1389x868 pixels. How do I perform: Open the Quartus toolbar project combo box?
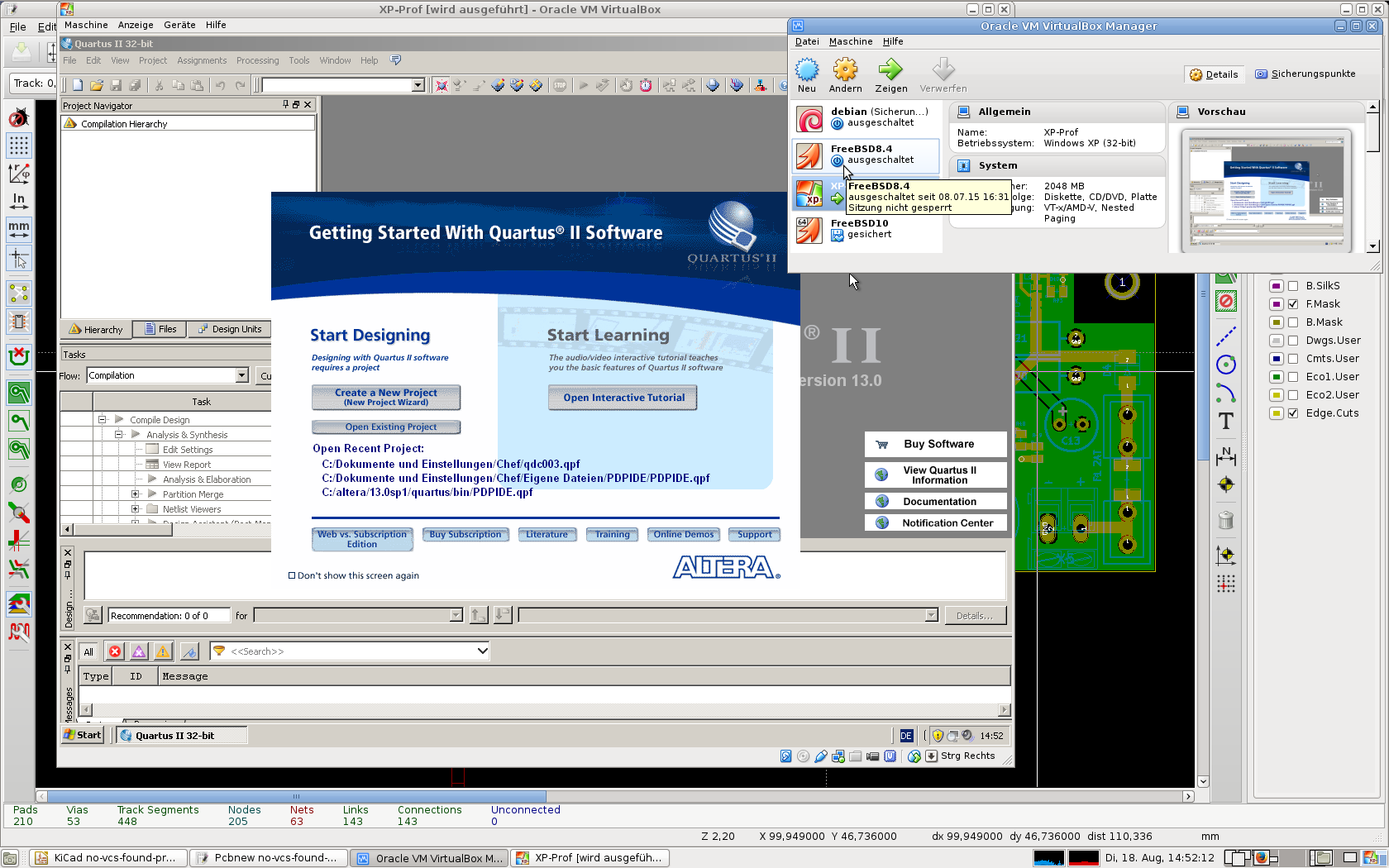pos(418,85)
